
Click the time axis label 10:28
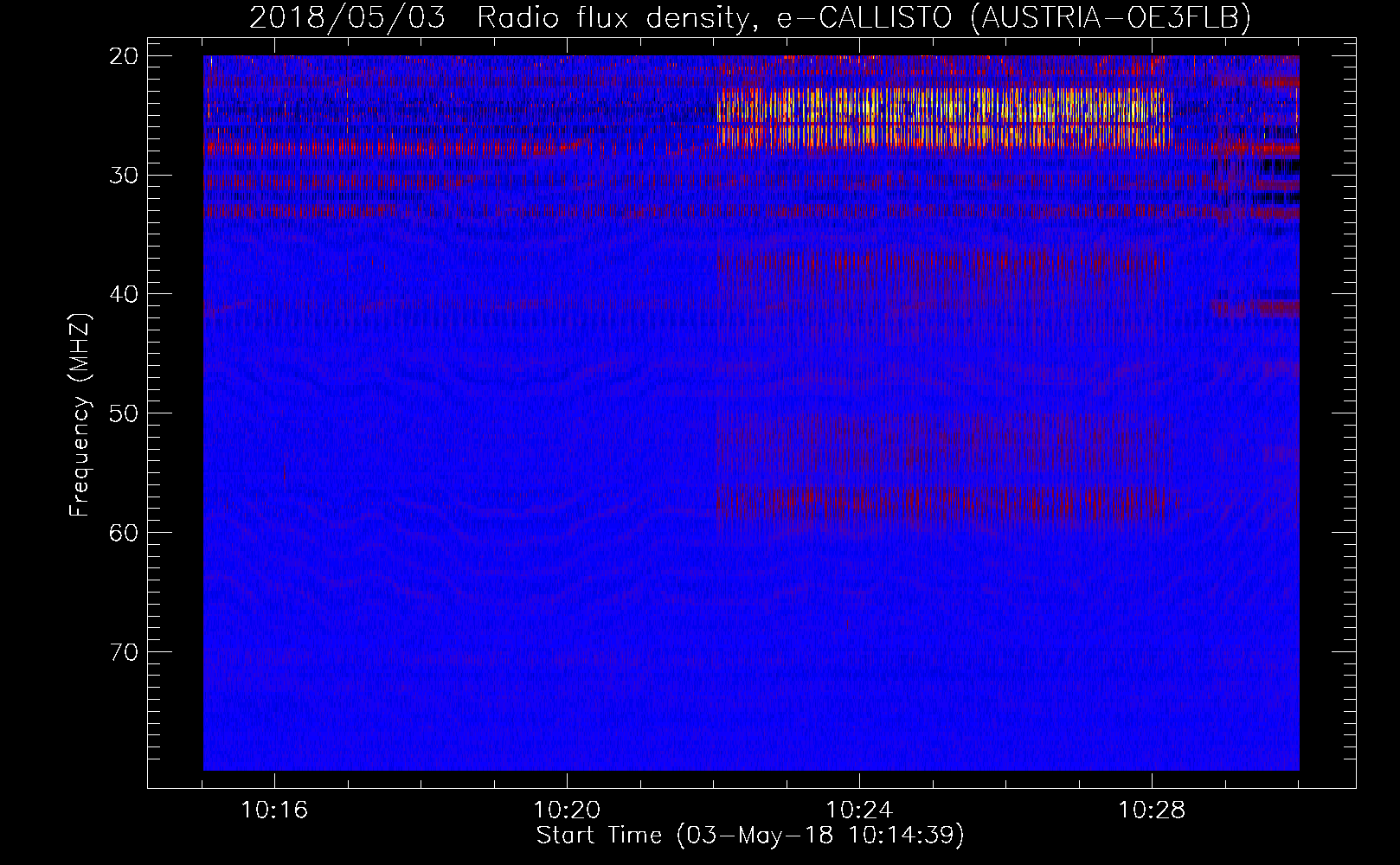pos(1152,811)
